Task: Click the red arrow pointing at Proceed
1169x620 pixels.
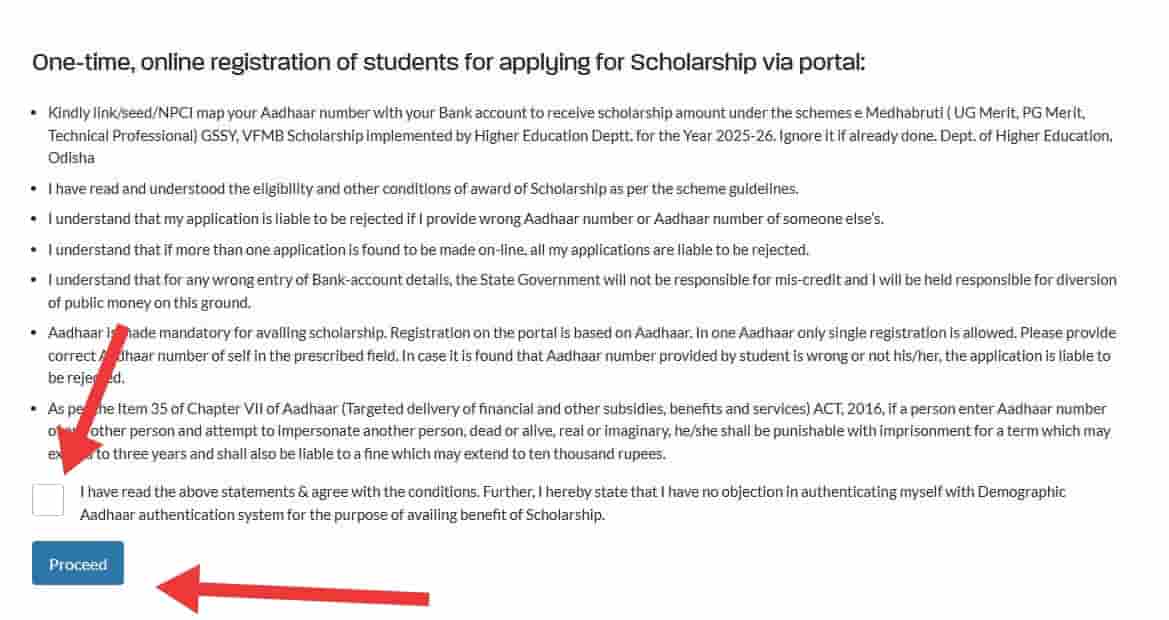Action: 292,590
